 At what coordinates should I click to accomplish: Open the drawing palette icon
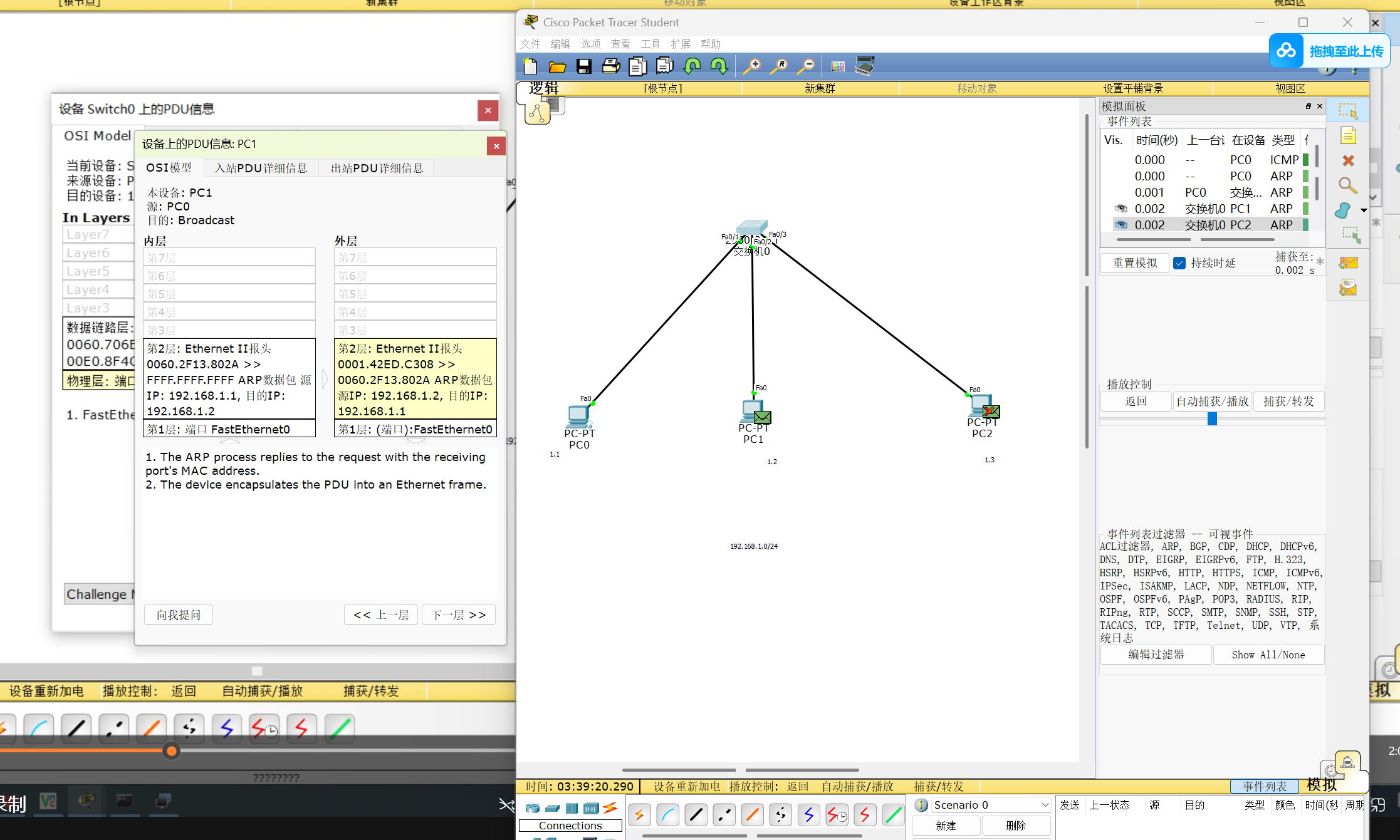pyautogui.click(x=838, y=66)
